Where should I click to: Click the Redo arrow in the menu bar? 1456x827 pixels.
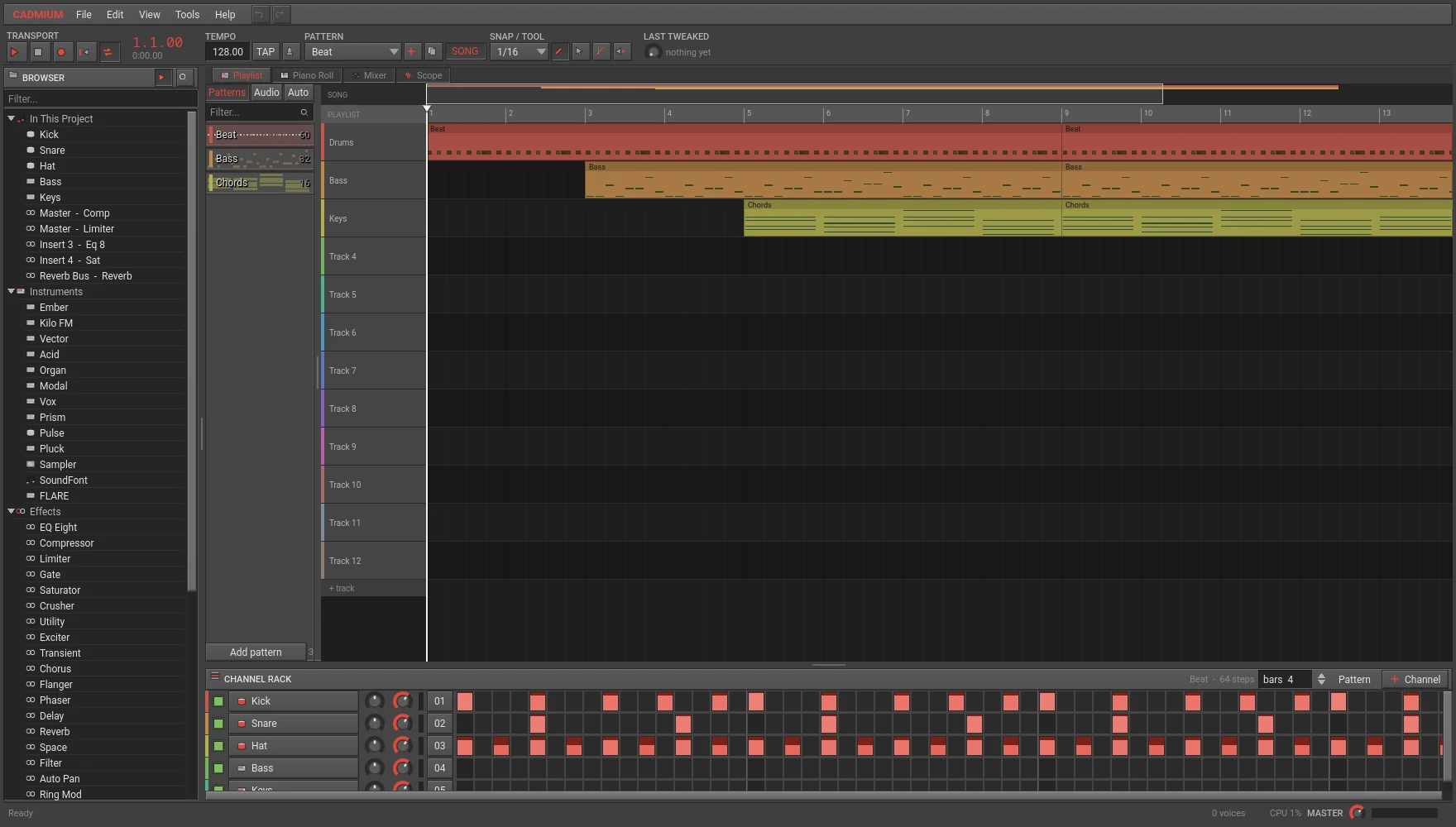tap(280, 14)
